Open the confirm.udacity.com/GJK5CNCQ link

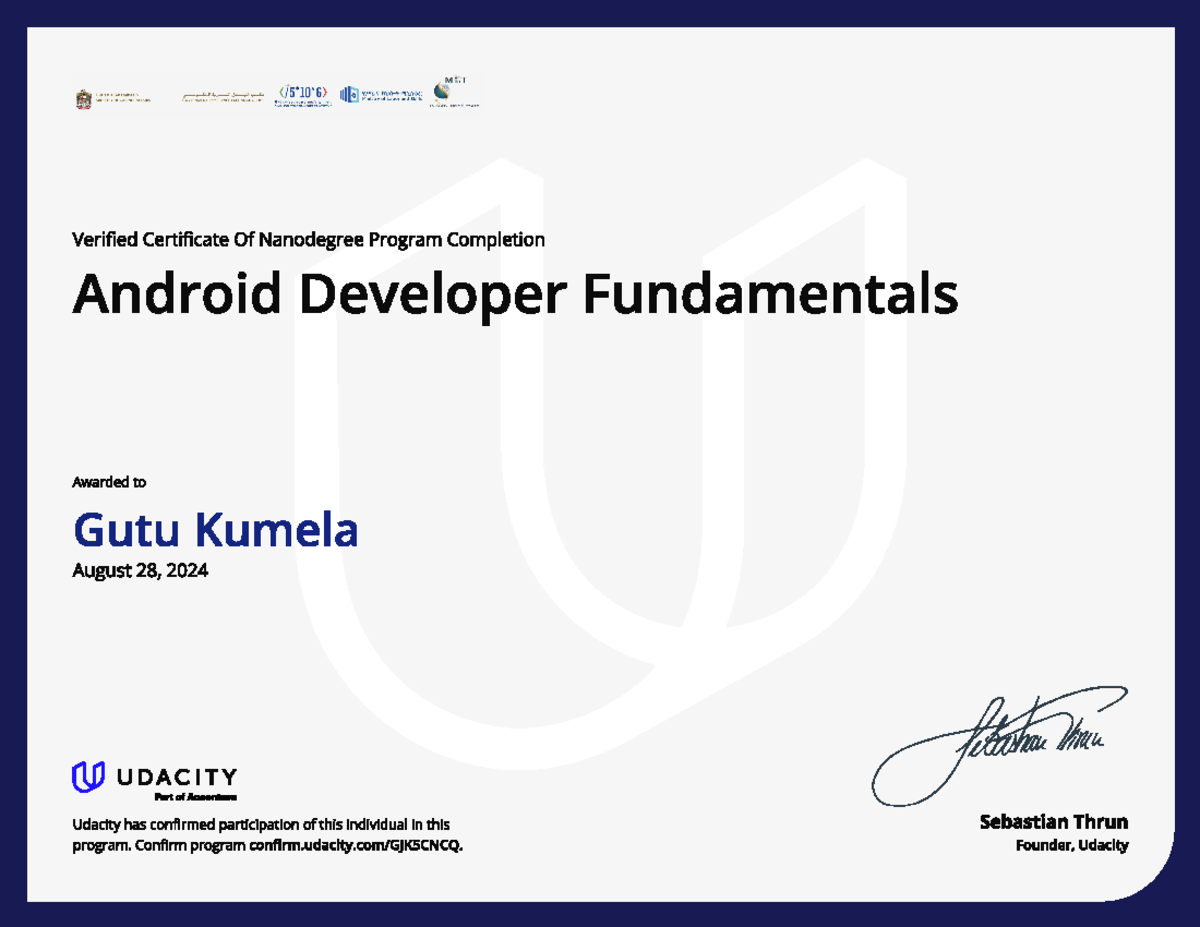tap(356, 845)
